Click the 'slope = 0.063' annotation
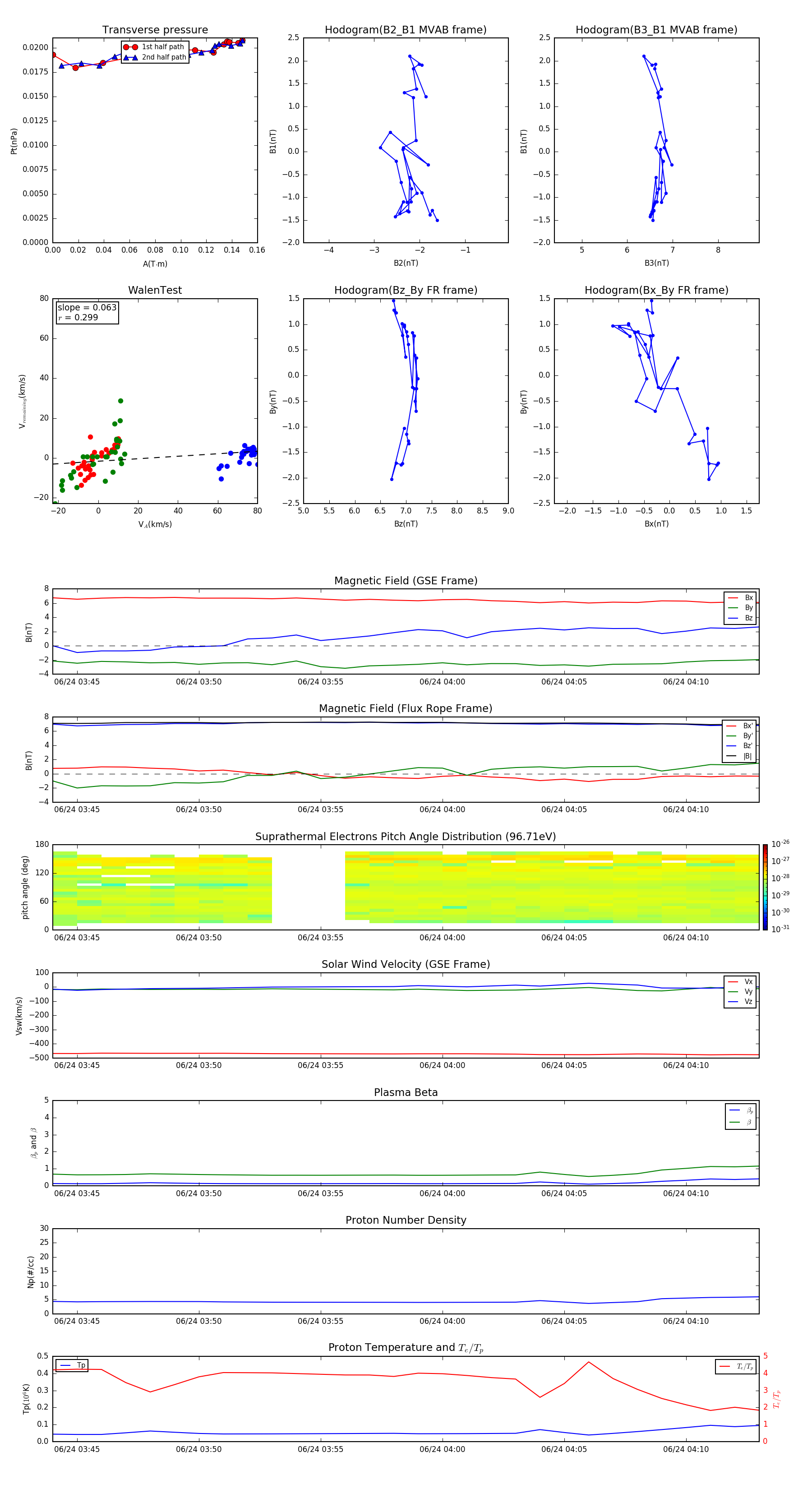Image resolution: width=812 pixels, height=1489 pixels. coord(87,308)
